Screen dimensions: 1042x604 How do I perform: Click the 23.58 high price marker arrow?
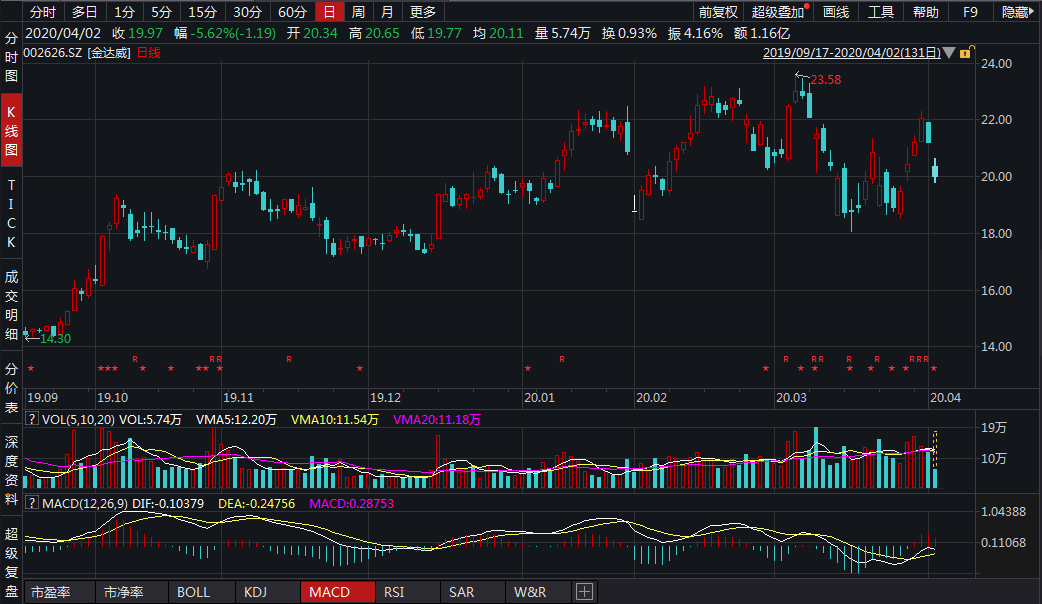(x=803, y=76)
